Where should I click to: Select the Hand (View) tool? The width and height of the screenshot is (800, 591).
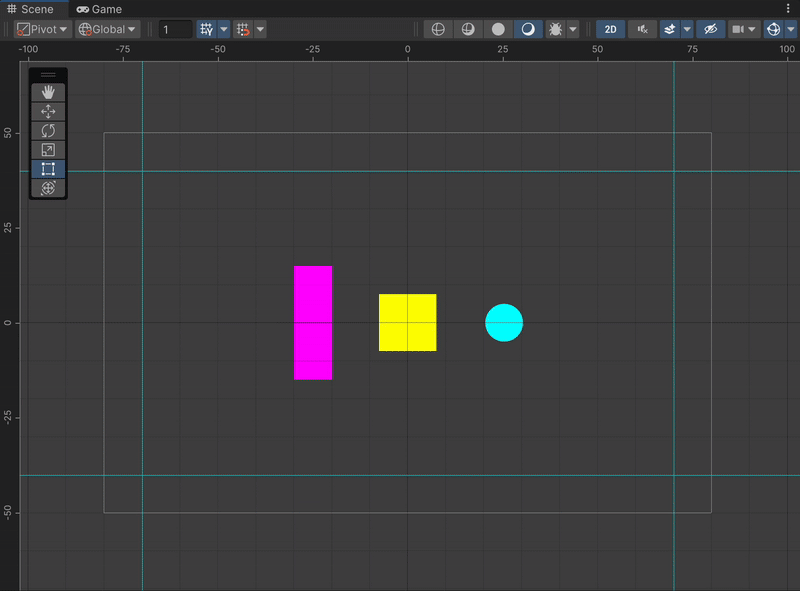click(48, 92)
